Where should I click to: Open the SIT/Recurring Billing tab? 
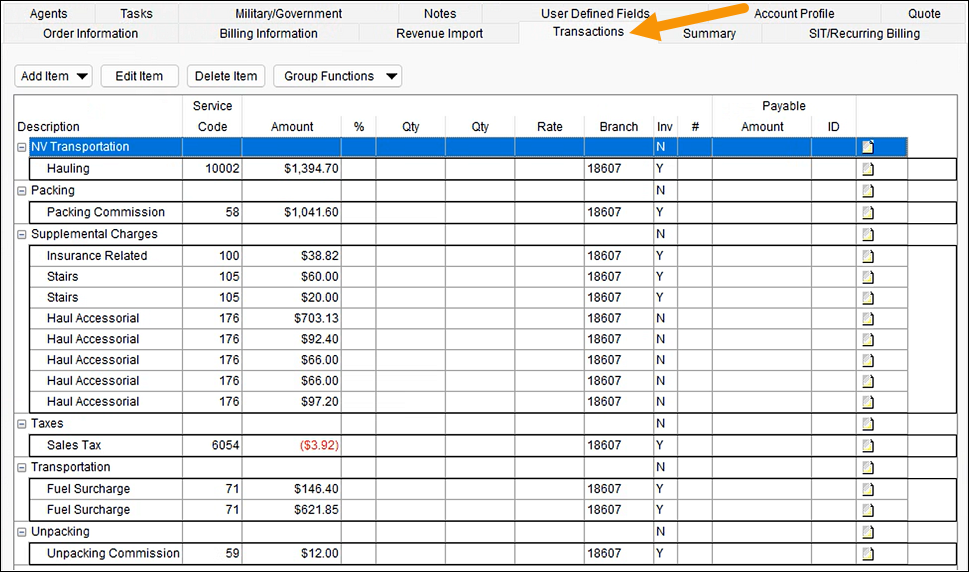(864, 33)
